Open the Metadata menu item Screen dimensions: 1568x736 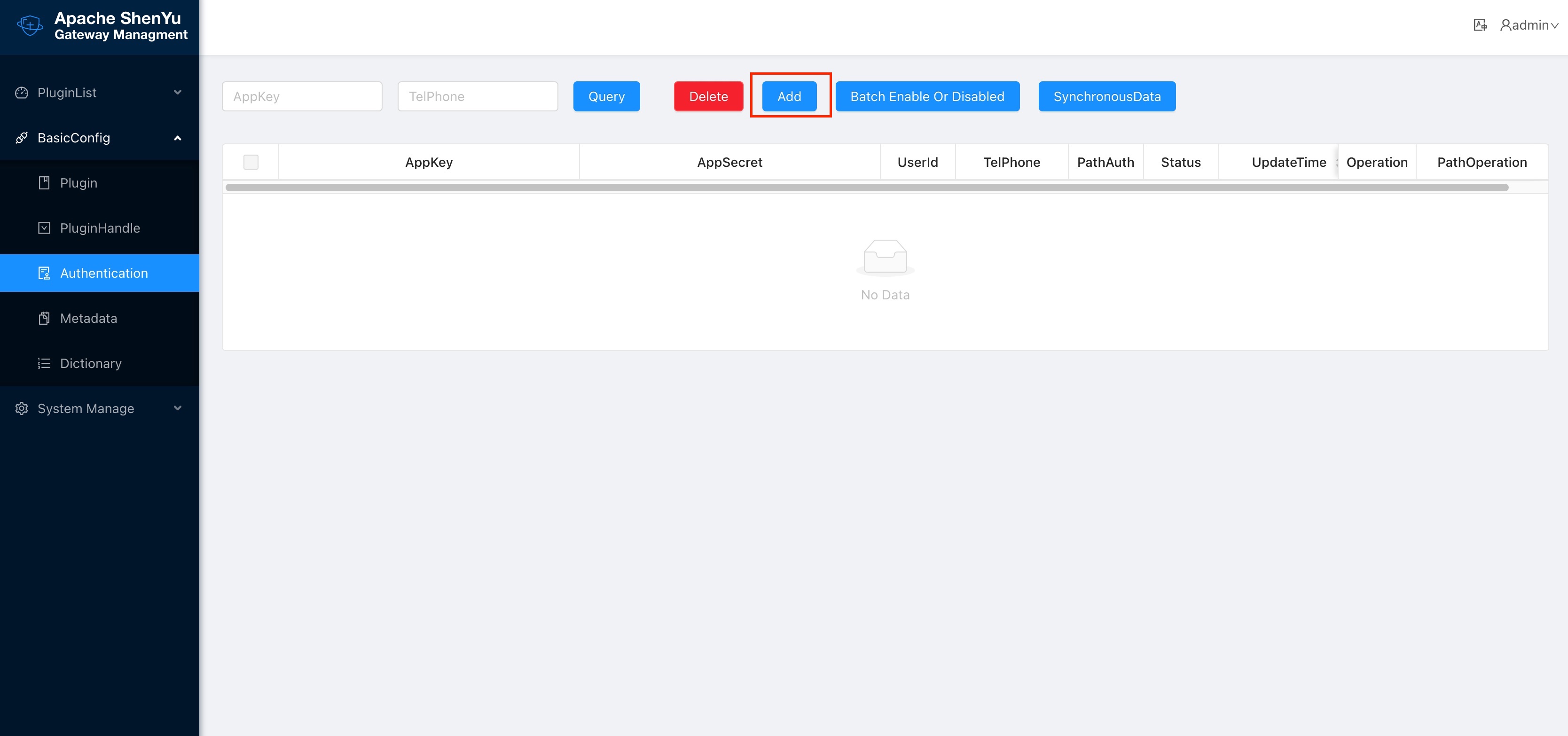pos(88,318)
